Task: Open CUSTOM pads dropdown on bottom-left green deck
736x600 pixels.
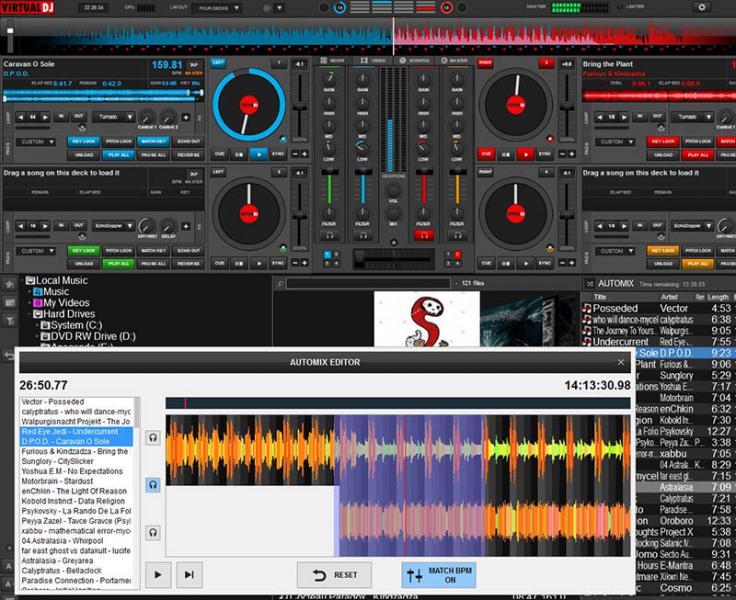Action: point(36,251)
